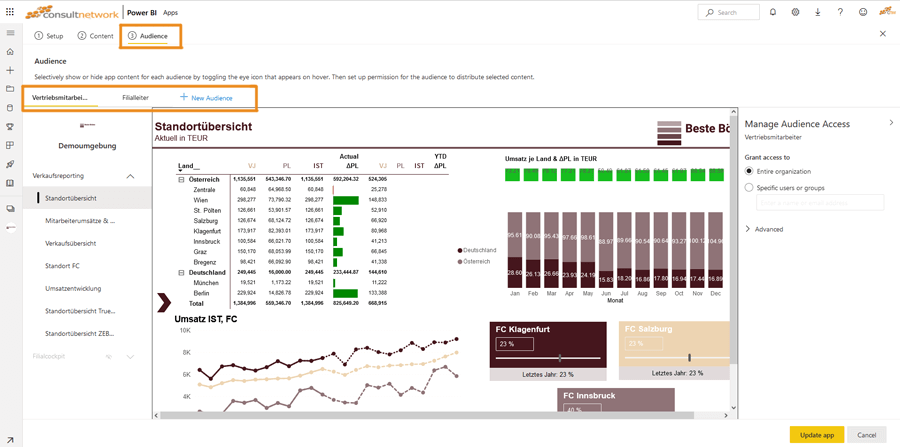Click the feedback smiley icon
Image resolution: width=900 pixels, height=447 pixels.
click(863, 12)
